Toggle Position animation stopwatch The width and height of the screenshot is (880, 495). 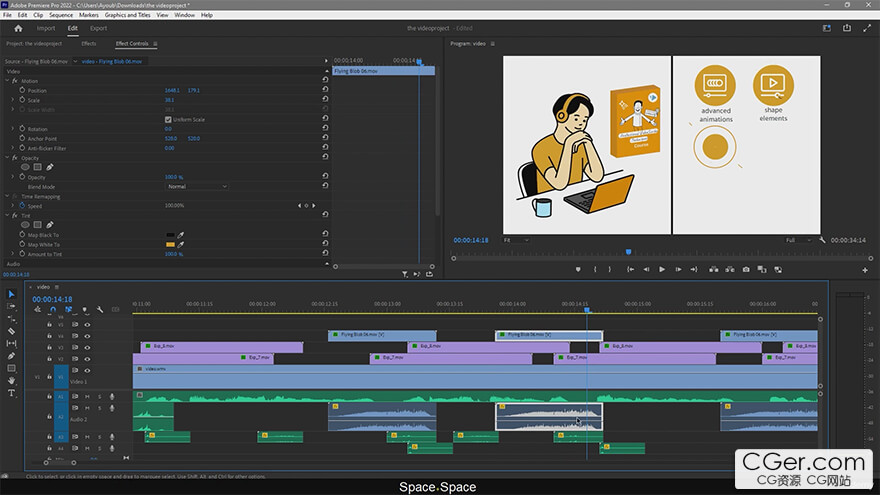pos(22,90)
